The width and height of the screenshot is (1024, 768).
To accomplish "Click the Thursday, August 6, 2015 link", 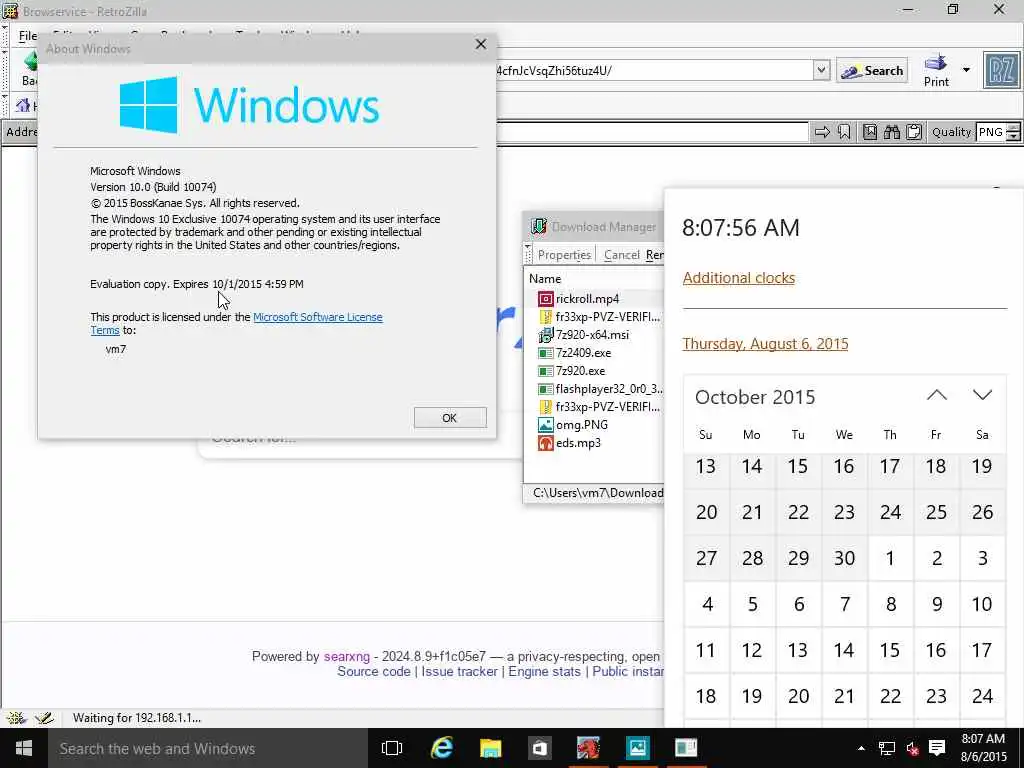I will [765, 344].
